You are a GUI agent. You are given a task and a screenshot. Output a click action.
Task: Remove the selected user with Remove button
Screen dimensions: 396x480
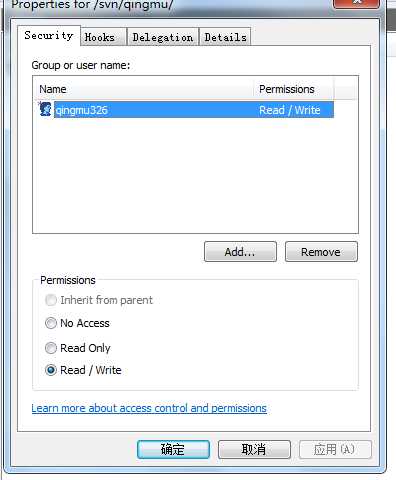[x=321, y=252]
